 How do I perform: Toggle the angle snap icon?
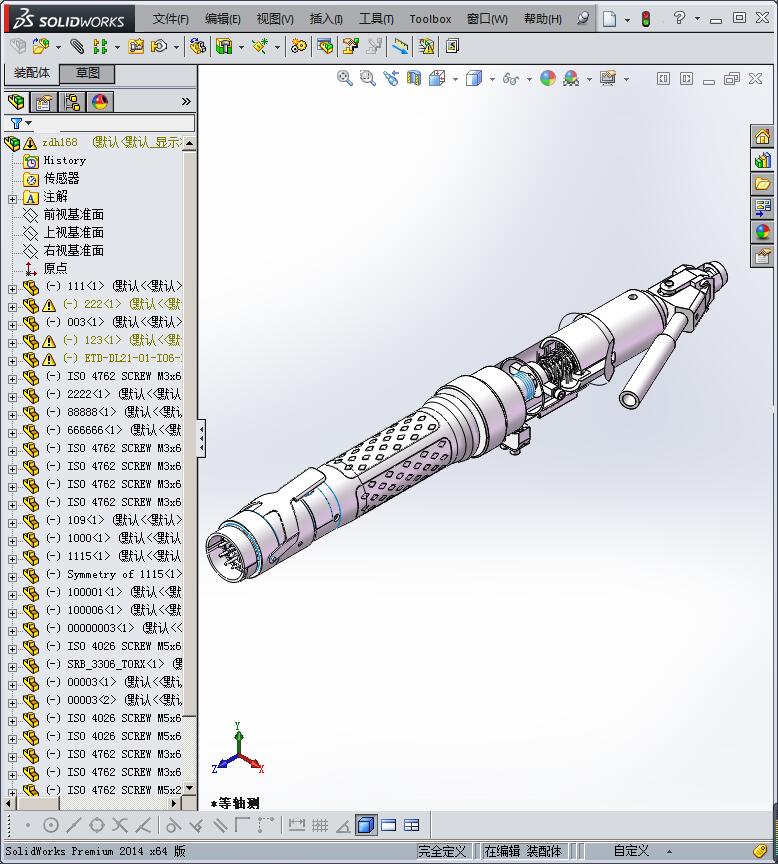point(343,825)
